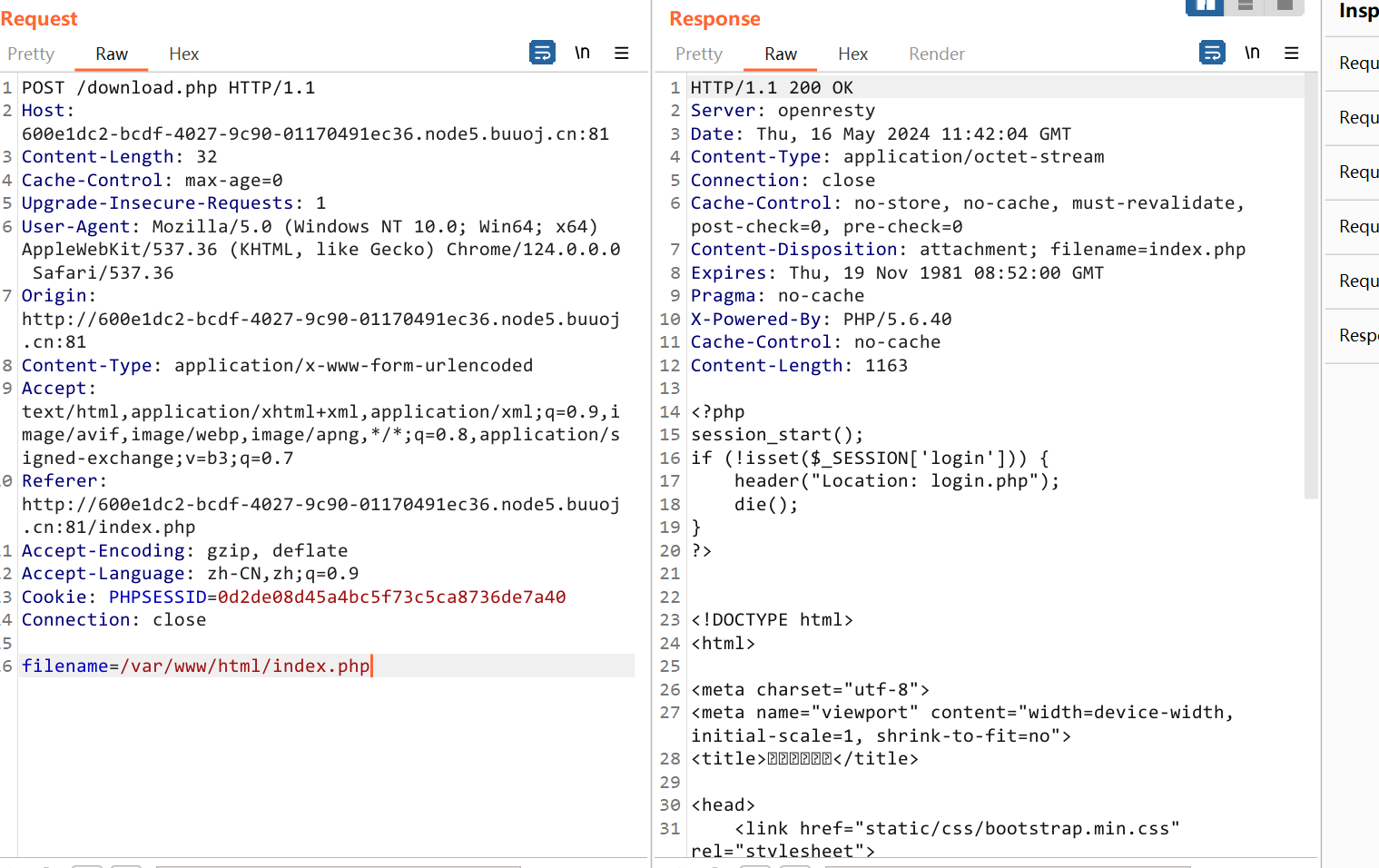Click the 'X-Powered-By: PHP/5.6.40' header
Image resolution: width=1379 pixels, height=868 pixels.
(x=822, y=320)
